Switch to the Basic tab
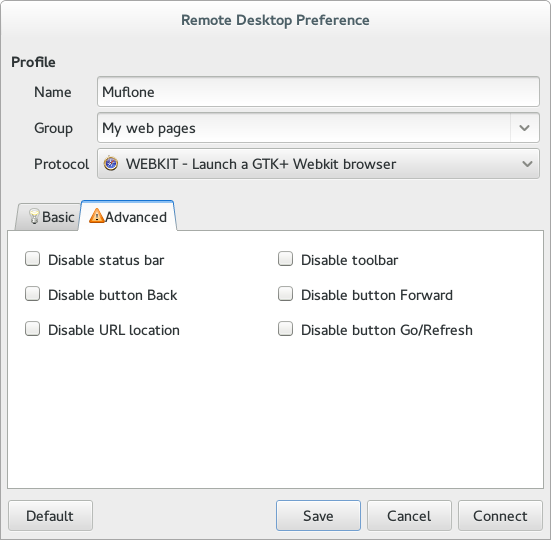Screen dimensions: 551x540 48,217
